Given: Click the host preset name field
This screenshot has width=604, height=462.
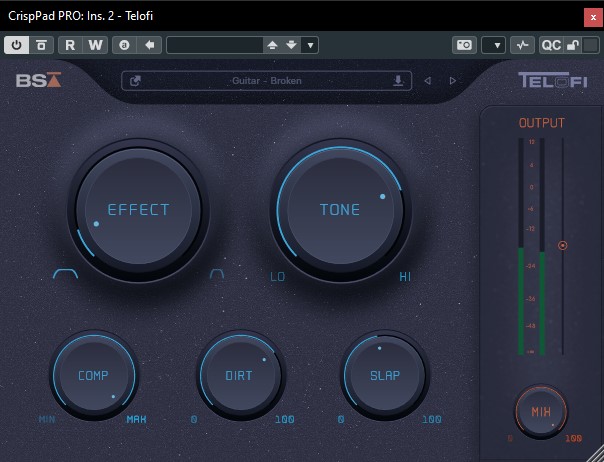Looking at the screenshot, I should click(x=215, y=45).
